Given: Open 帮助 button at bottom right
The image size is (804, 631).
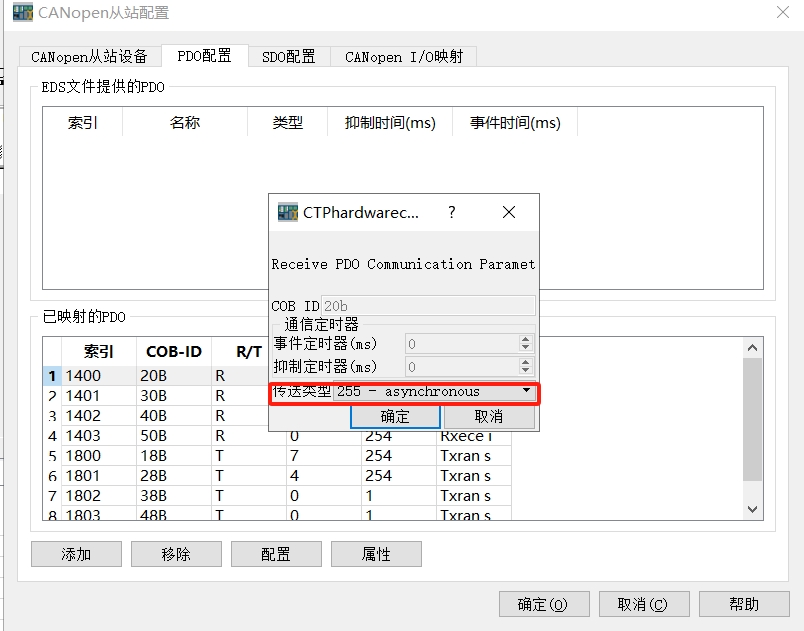Looking at the screenshot, I should (x=744, y=604).
